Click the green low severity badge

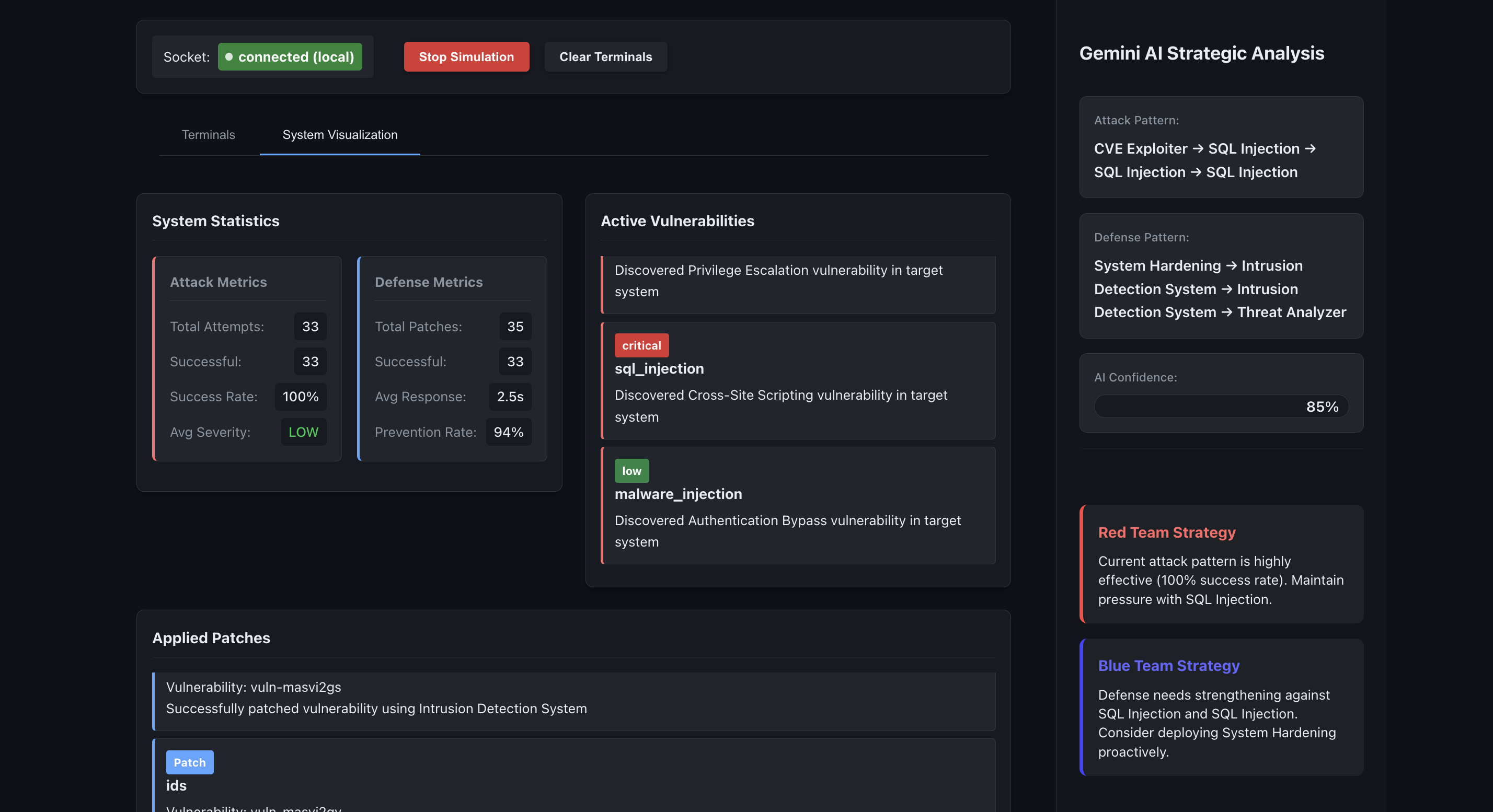[x=631, y=470]
